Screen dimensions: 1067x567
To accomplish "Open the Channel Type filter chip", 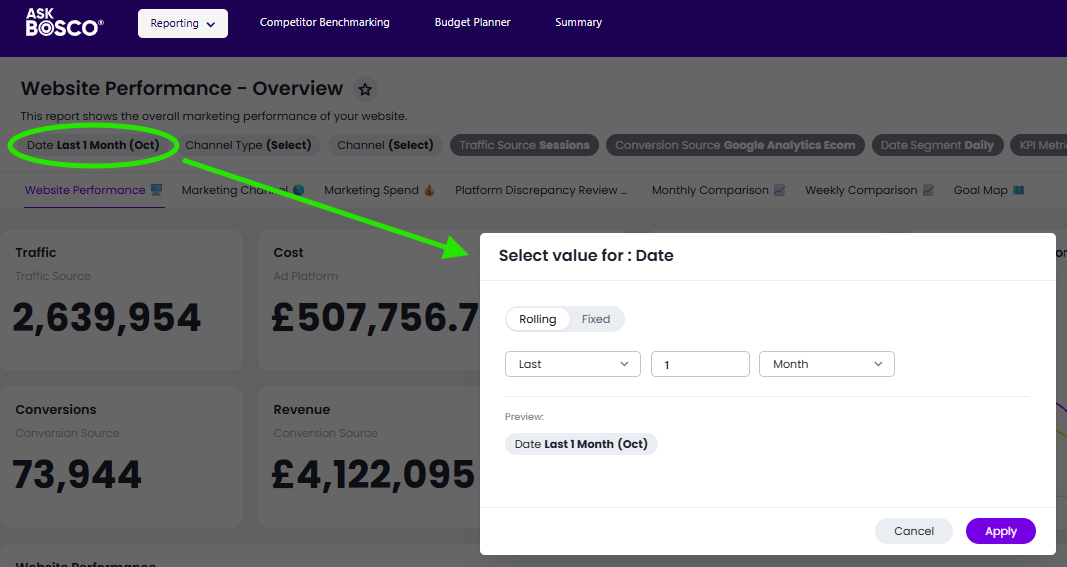I will tap(248, 145).
